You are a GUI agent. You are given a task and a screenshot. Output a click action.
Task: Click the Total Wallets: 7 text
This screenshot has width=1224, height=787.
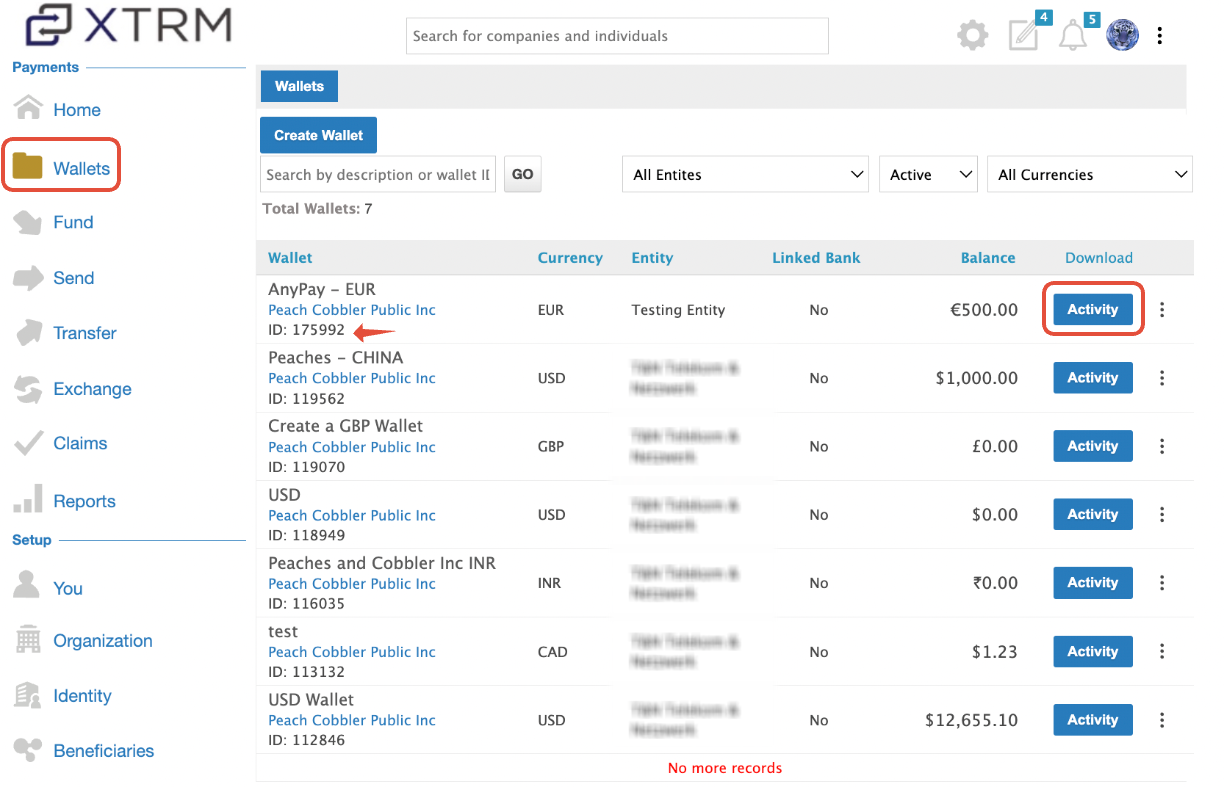317,209
